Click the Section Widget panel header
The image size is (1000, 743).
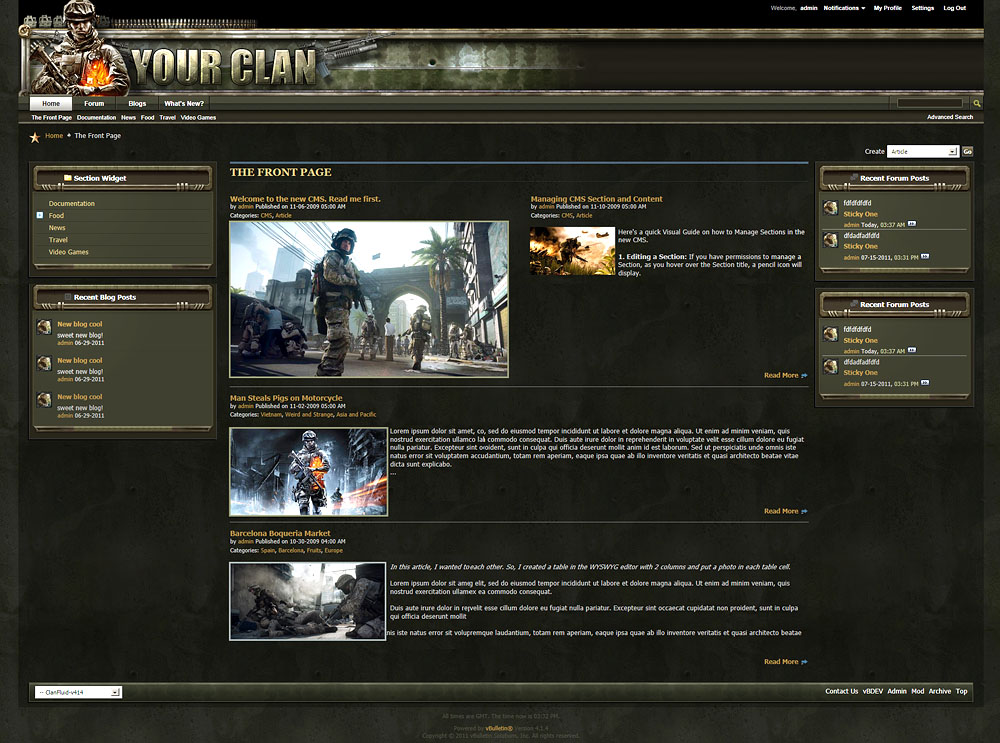pyautogui.click(x=122, y=178)
